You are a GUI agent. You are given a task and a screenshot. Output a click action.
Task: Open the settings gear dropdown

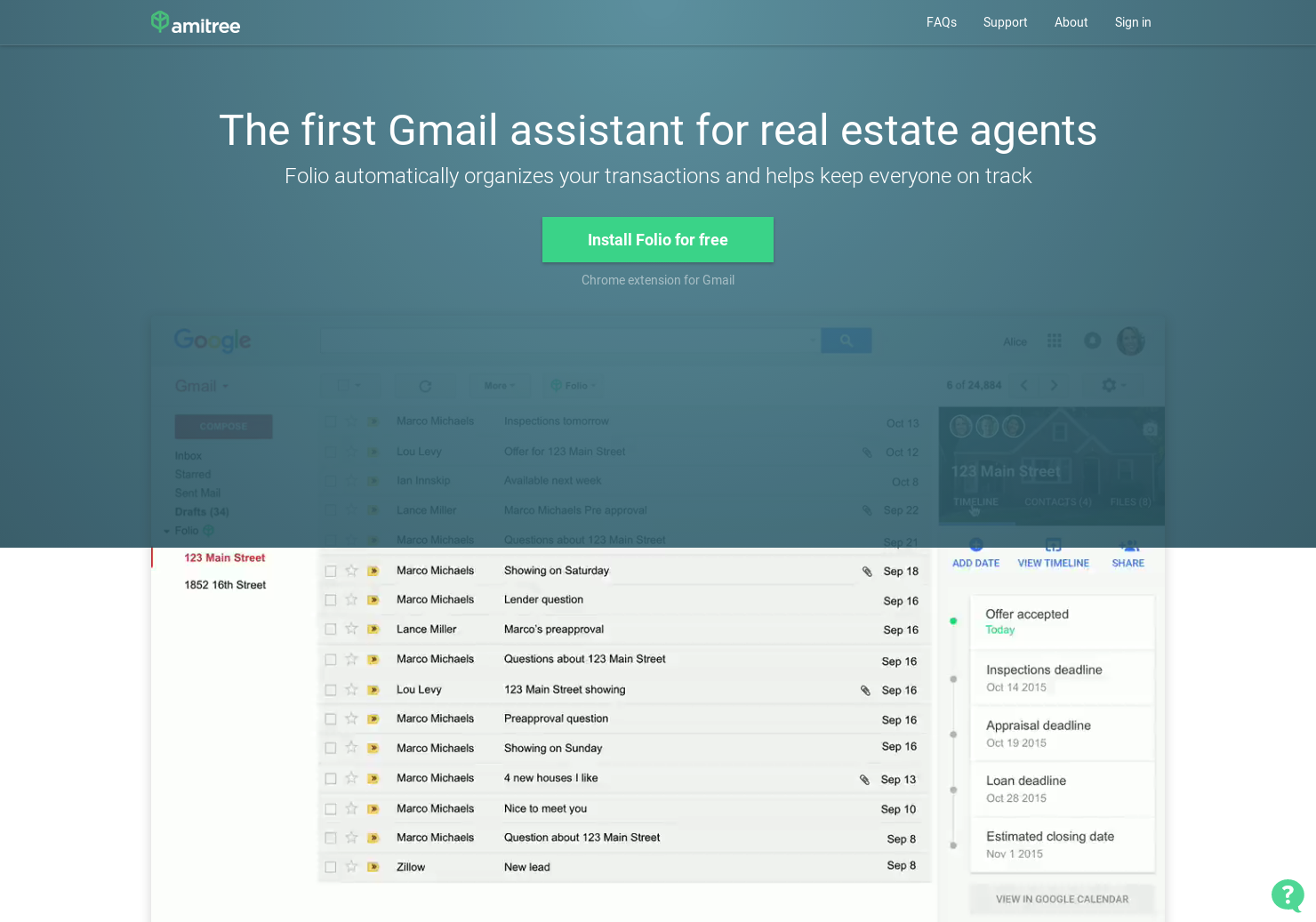(x=1113, y=385)
